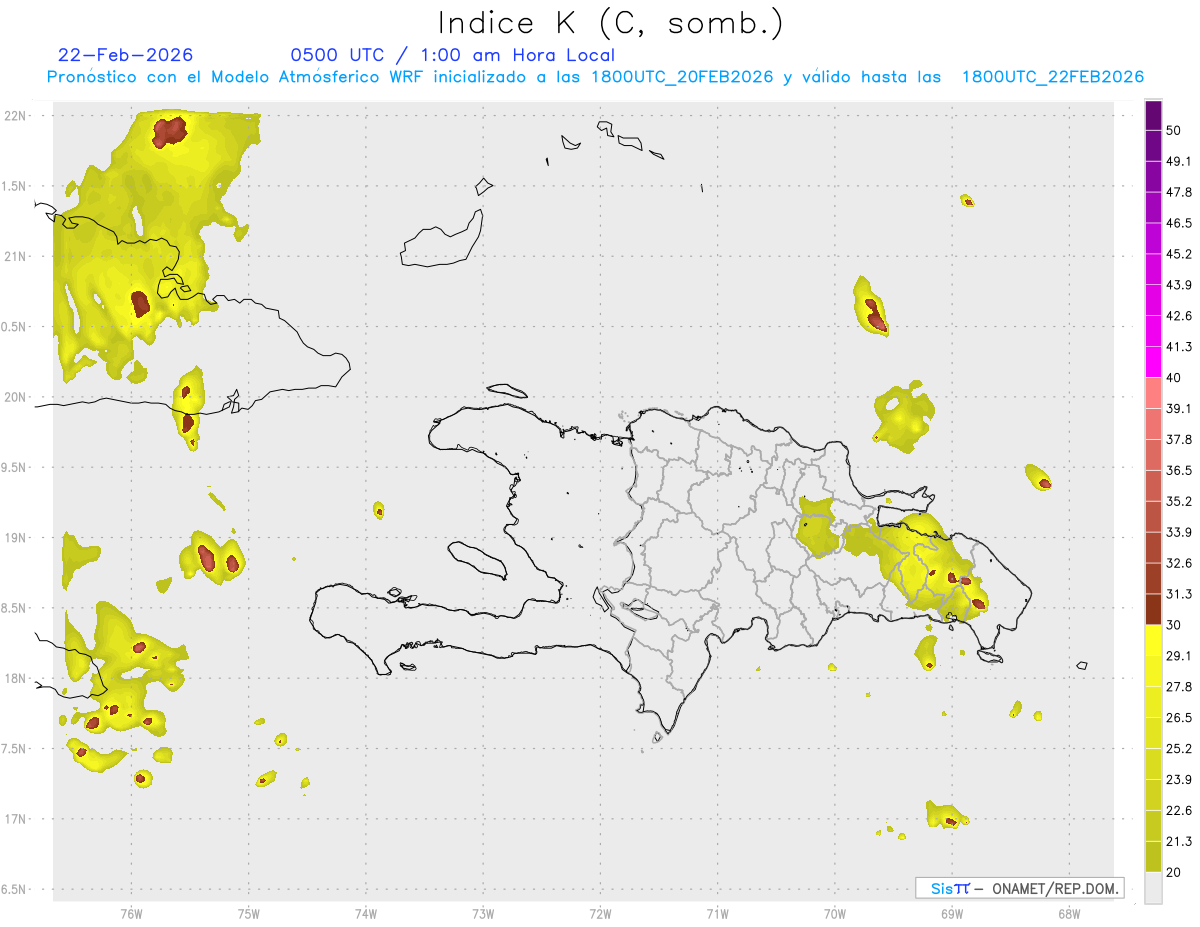Click colorbar value '41.3'
The width and height of the screenshot is (1200, 927).
1179,347
